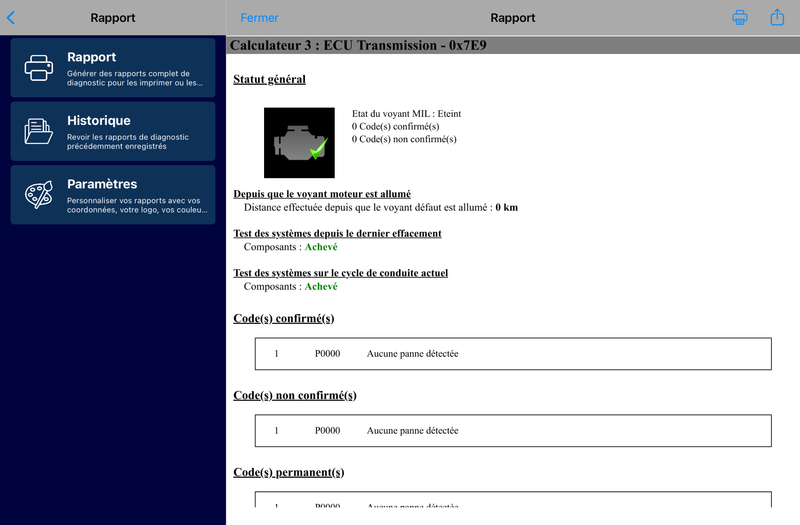Tap the back chevron in the sidebar header
This screenshot has width=800, height=525.
coord(11,18)
